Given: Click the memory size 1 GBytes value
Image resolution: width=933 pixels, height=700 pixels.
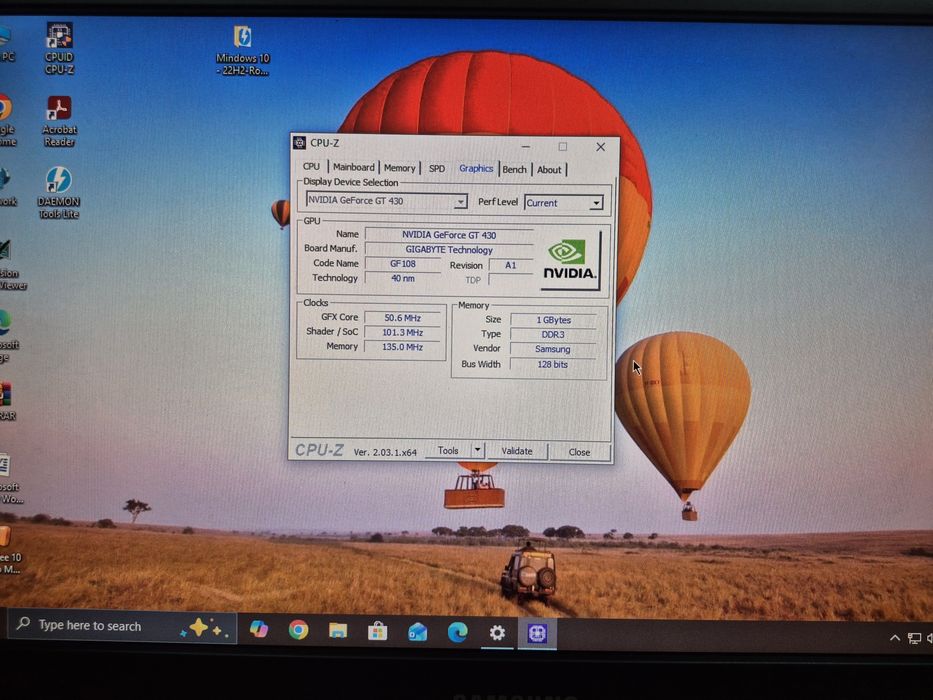Looking at the screenshot, I should pos(553,320).
